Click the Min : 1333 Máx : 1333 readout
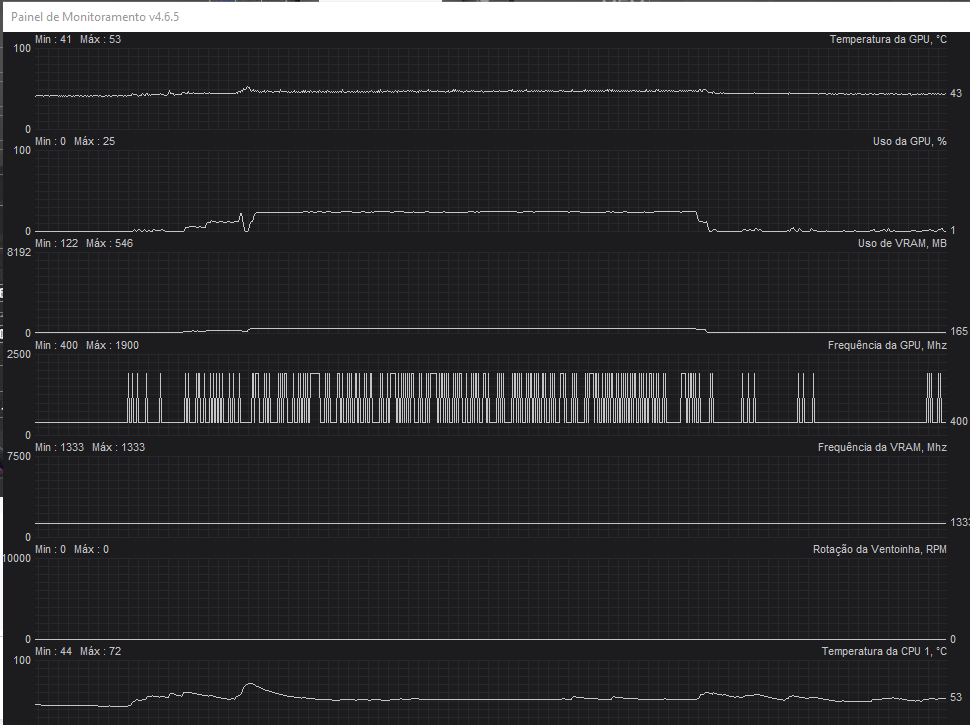970x725 pixels. pyautogui.click(x=90, y=447)
